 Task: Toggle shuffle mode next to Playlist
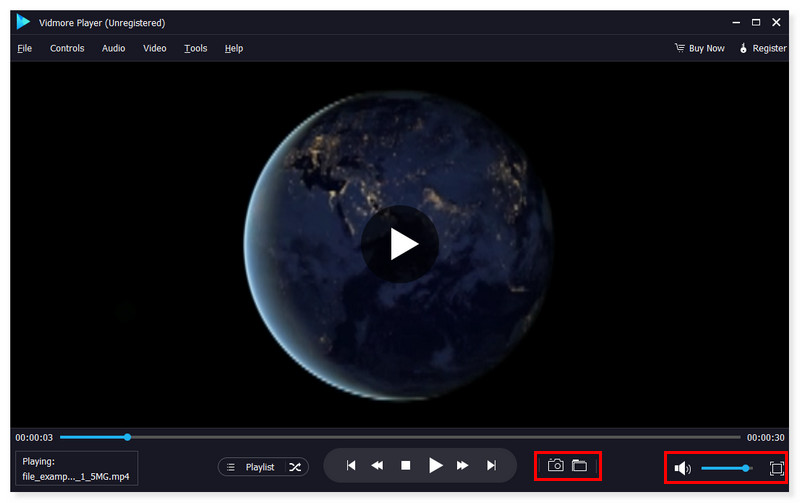click(x=295, y=467)
